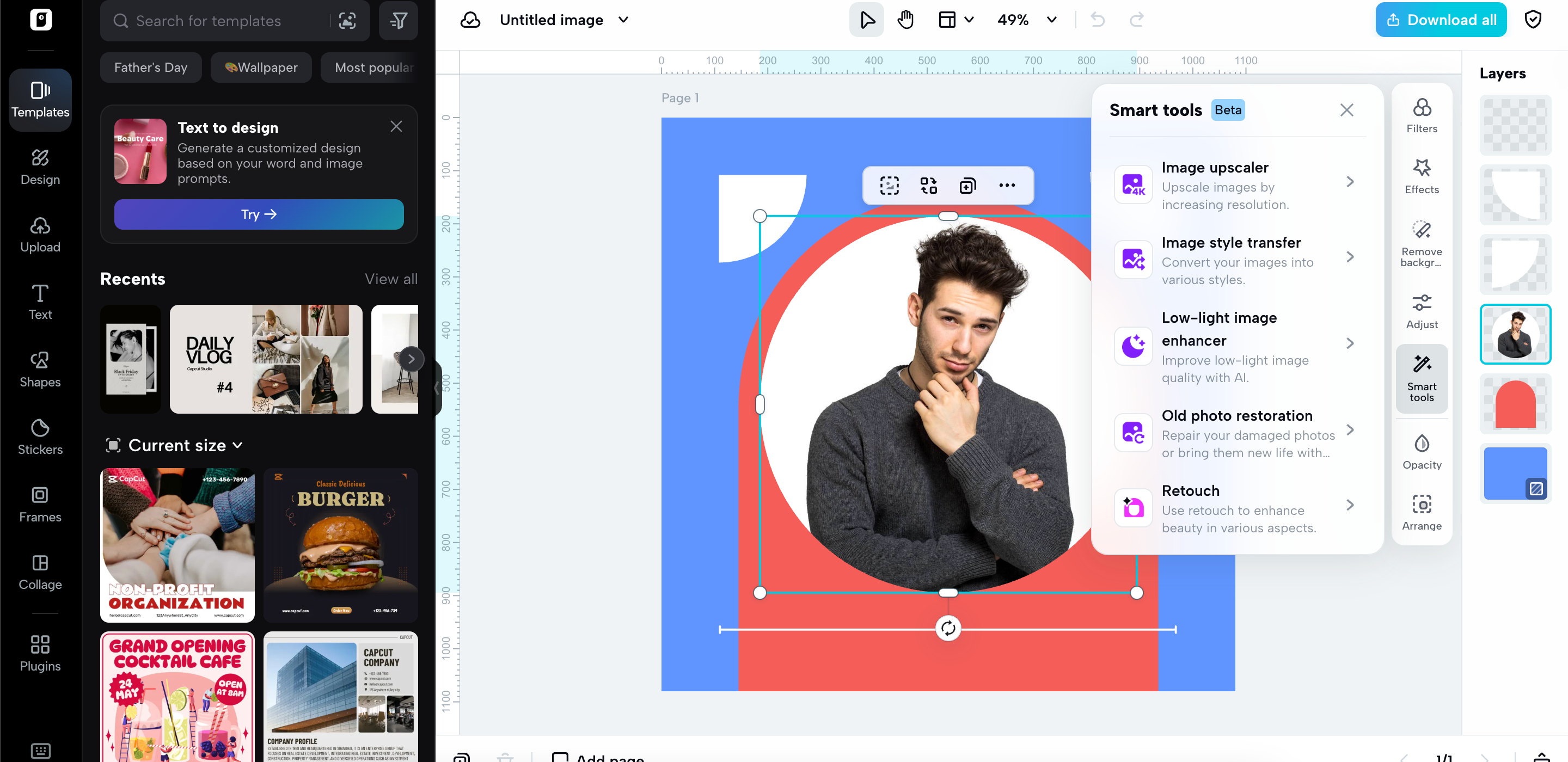The height and width of the screenshot is (762, 1568).
Task: Toggle the Most popular filter chip
Action: point(373,67)
